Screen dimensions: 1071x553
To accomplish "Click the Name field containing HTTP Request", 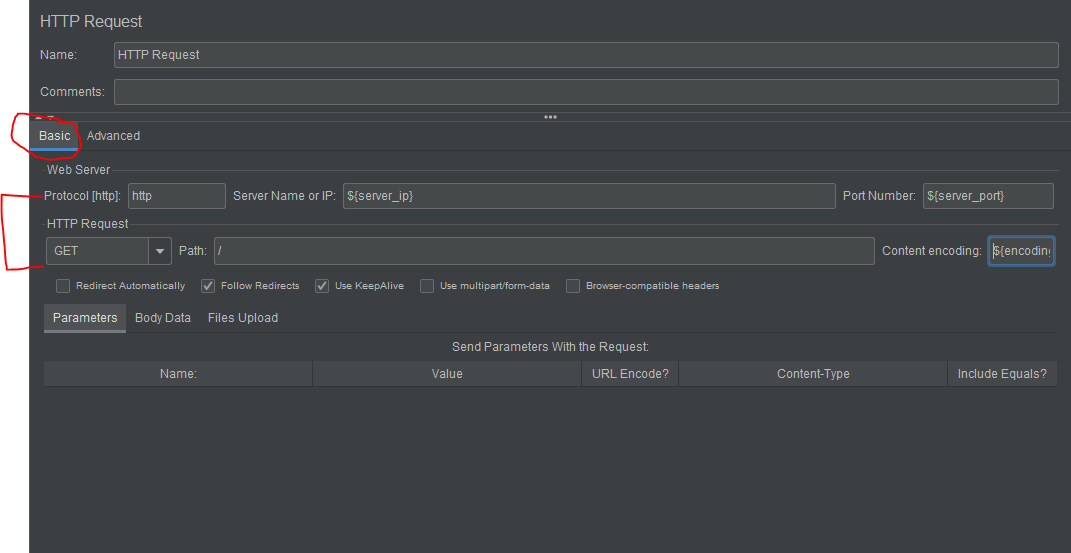I will [586, 55].
